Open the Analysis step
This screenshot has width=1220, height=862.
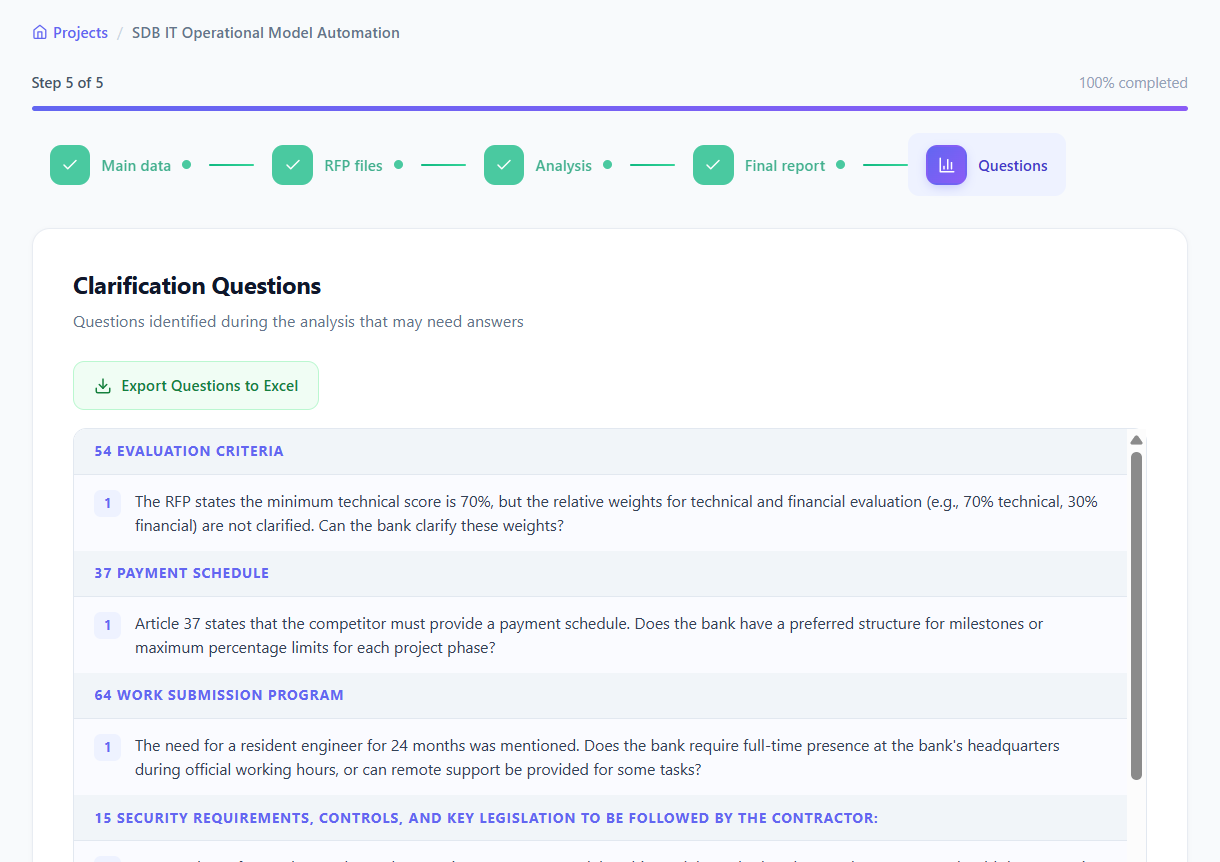pos(563,166)
